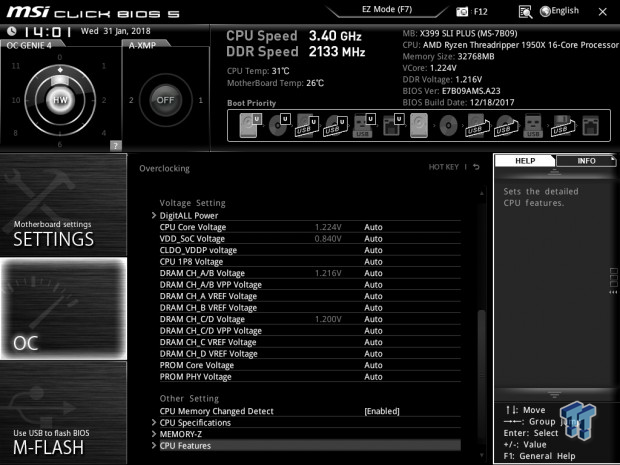This screenshot has width=620, height=465.
Task: Click the English language label
Action: tap(565, 11)
